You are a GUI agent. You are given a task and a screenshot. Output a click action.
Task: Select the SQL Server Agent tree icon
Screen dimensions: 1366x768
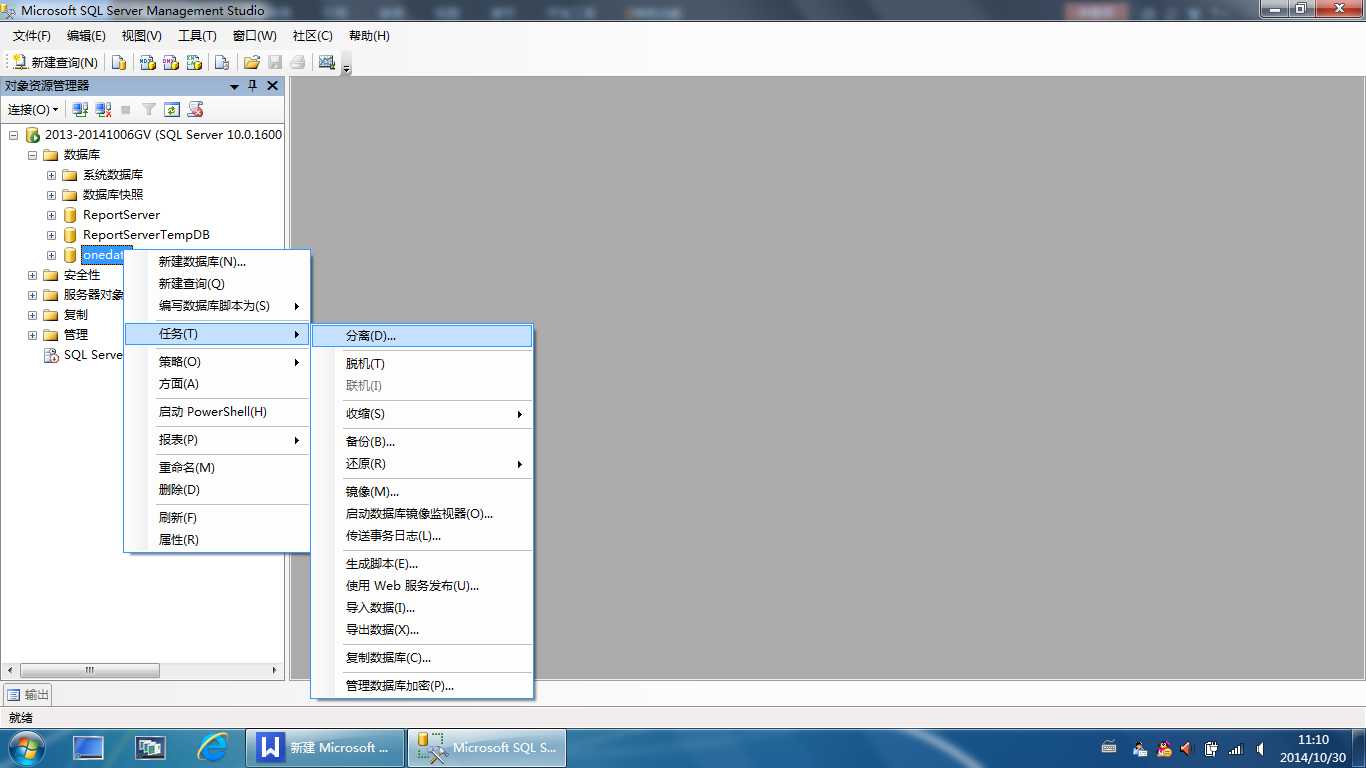pyautogui.click(x=51, y=355)
